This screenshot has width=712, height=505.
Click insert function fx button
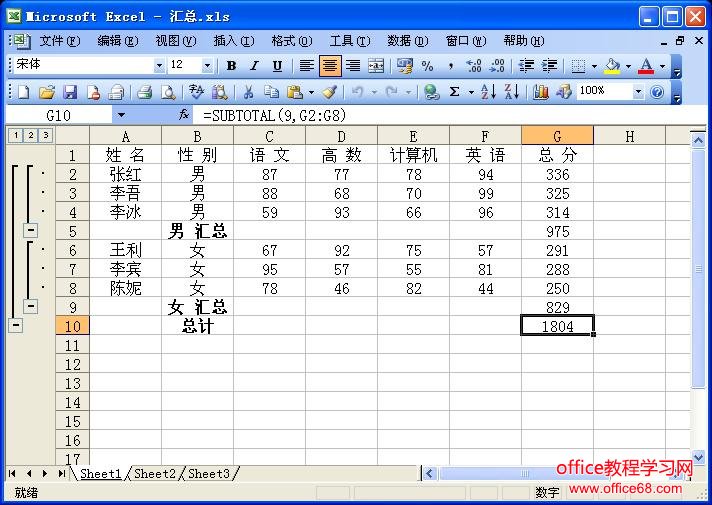(x=183, y=115)
